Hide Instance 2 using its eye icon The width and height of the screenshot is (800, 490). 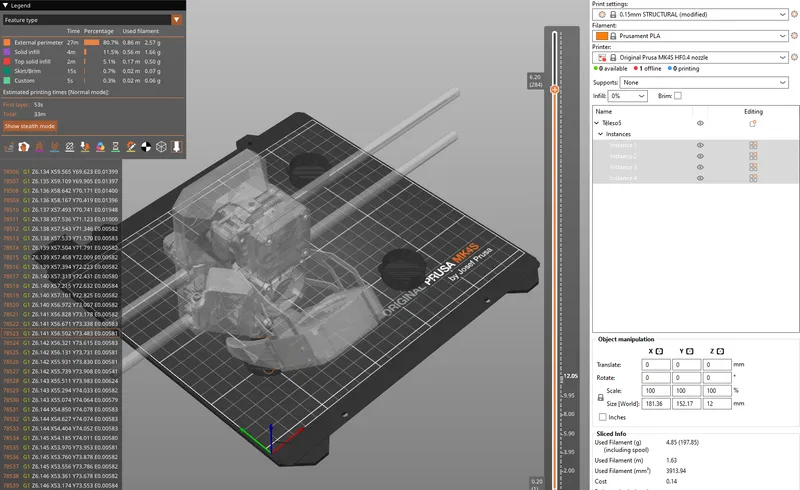pos(700,156)
